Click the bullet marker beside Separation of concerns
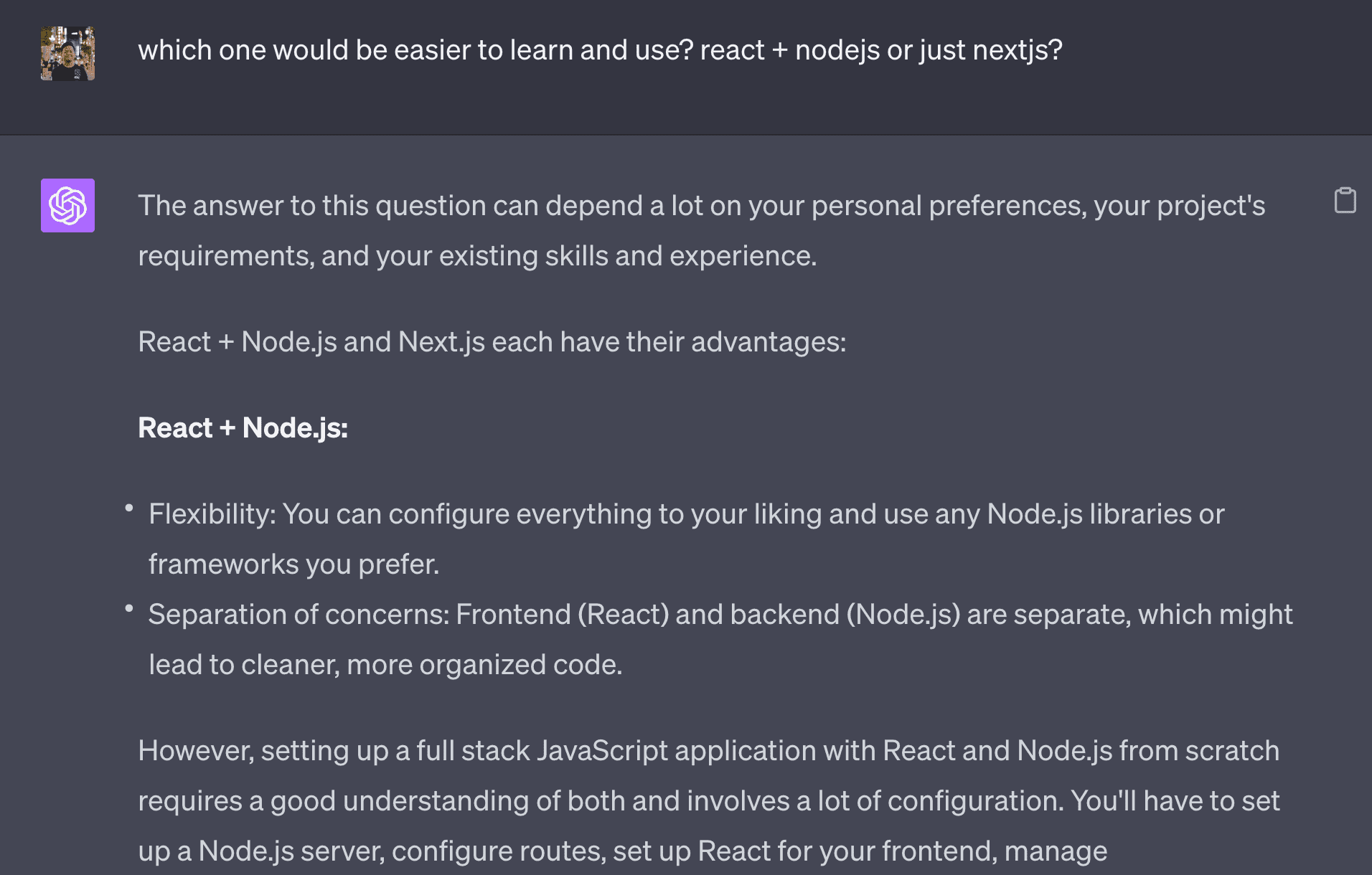Image resolution: width=1372 pixels, height=875 pixels. coord(129,608)
